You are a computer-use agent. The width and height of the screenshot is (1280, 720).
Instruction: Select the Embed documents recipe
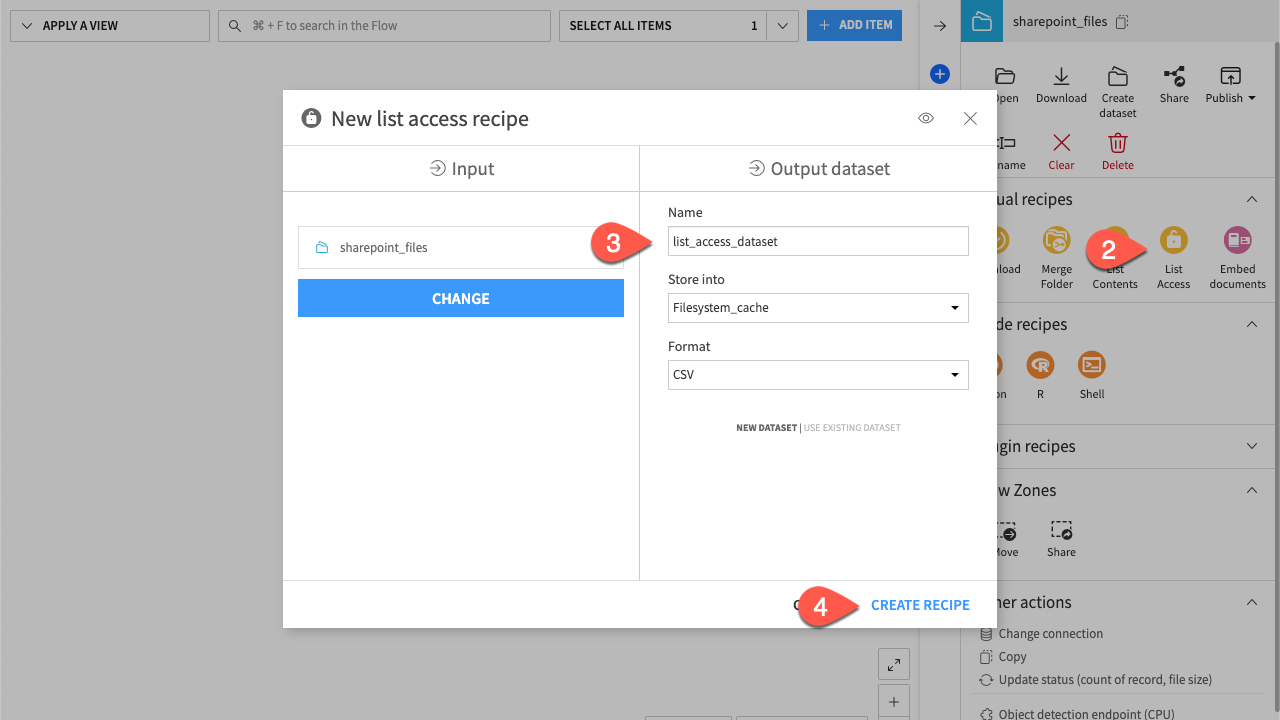click(1237, 240)
